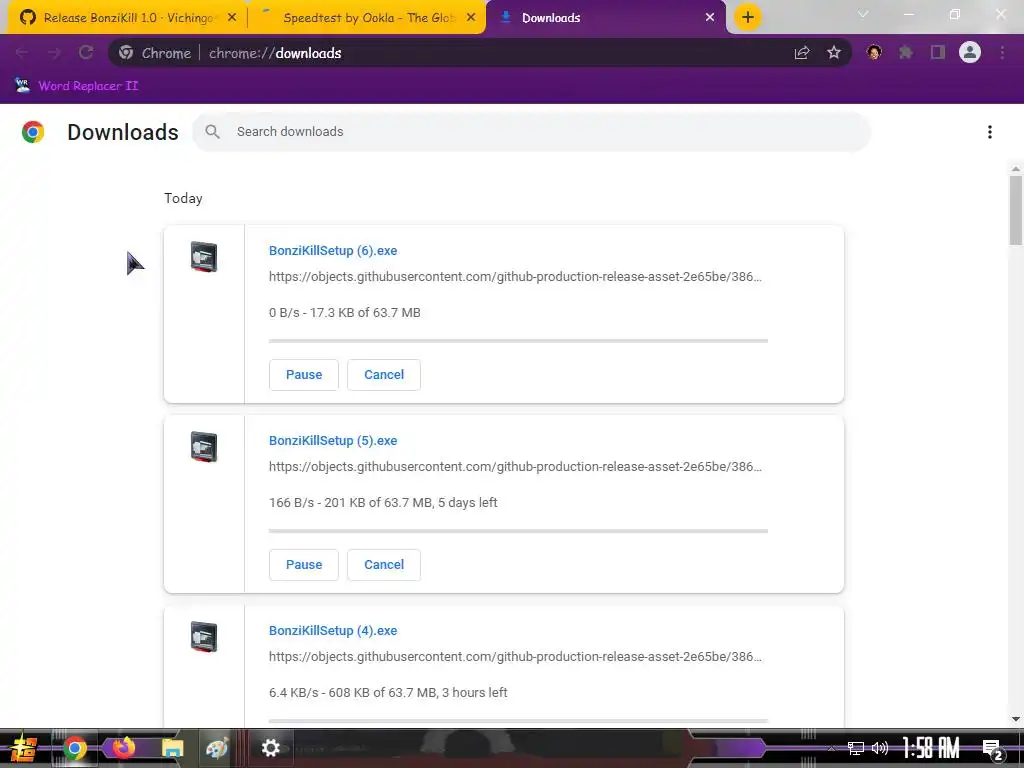This screenshot has height=768, width=1024.
Task: Share this page icon
Action: (x=802, y=53)
